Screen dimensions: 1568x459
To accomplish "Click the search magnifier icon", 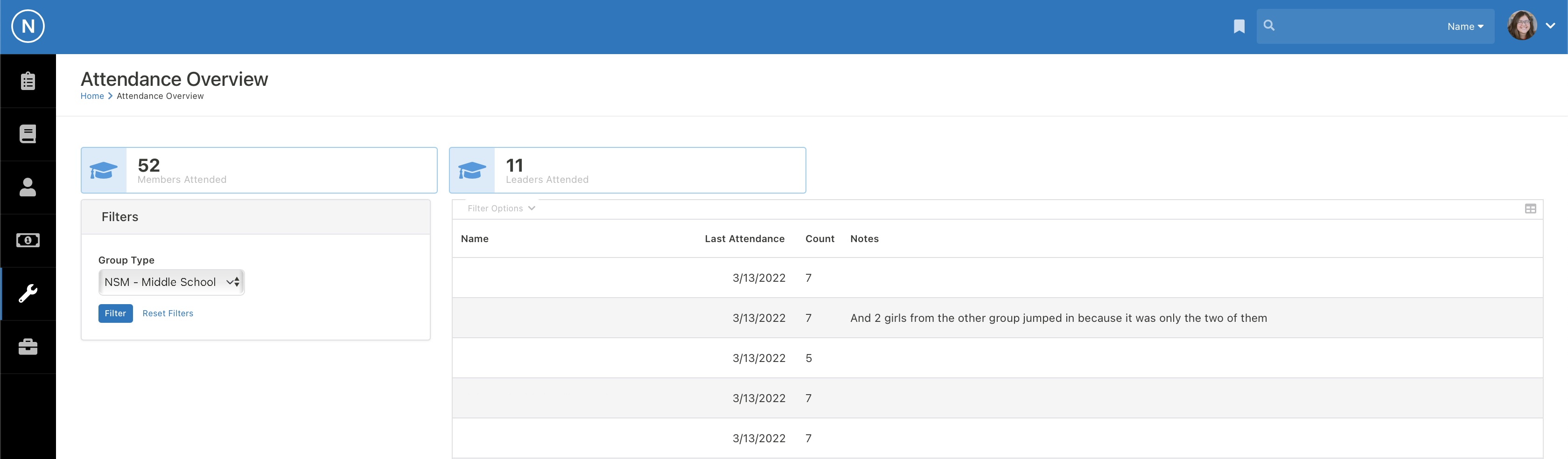I will pyautogui.click(x=1269, y=26).
